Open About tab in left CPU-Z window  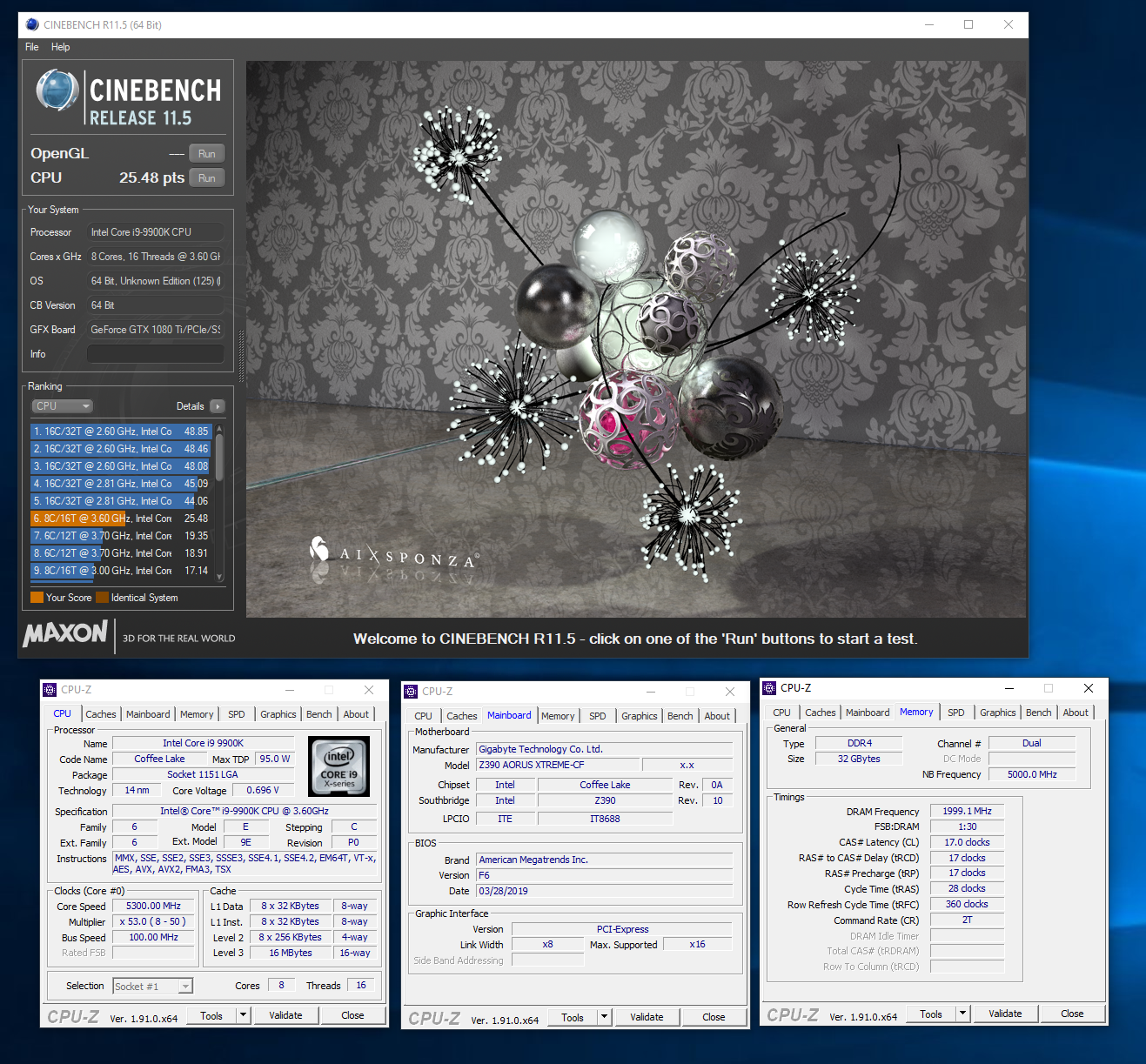[356, 714]
